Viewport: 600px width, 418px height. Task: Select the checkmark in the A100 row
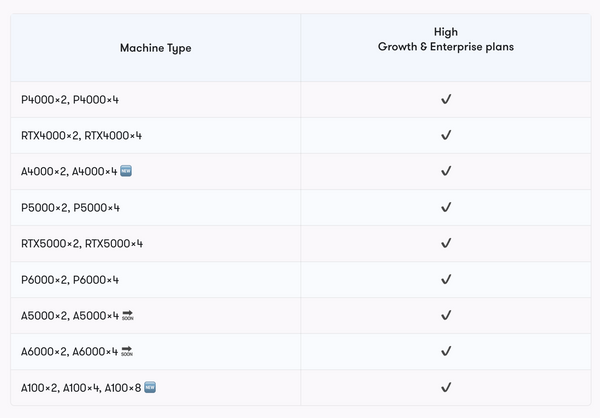coord(446,387)
